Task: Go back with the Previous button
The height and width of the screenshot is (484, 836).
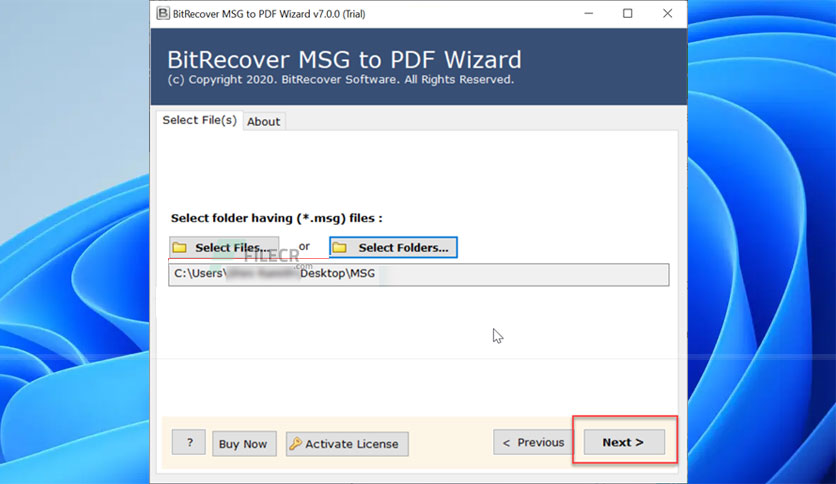Action: (x=533, y=442)
